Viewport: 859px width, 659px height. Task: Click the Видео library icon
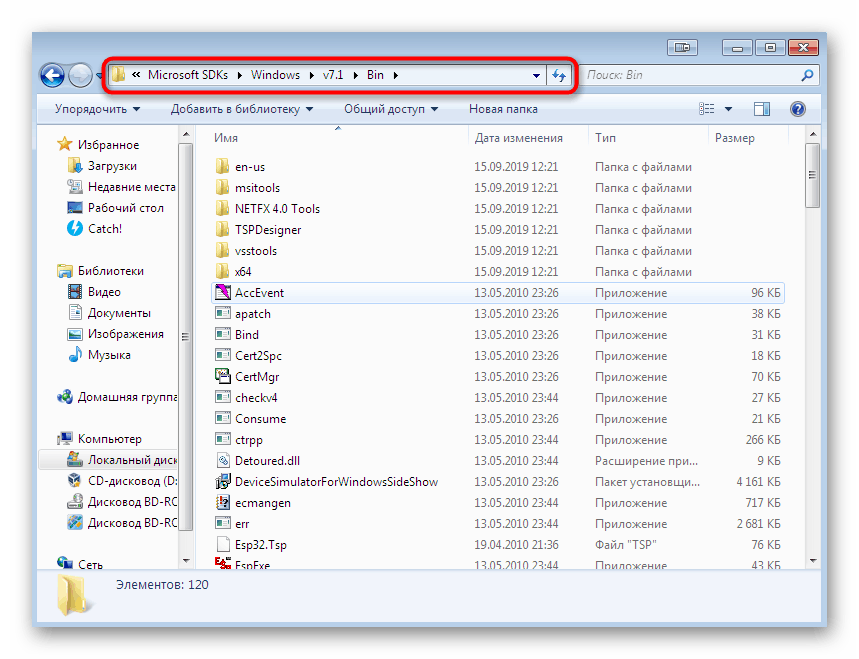click(x=75, y=291)
